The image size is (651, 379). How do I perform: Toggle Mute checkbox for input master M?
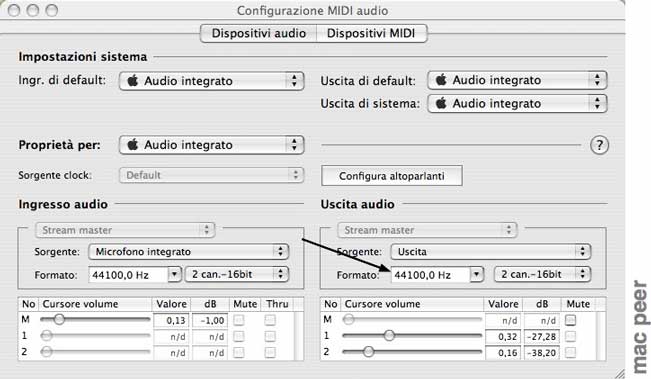(239, 320)
